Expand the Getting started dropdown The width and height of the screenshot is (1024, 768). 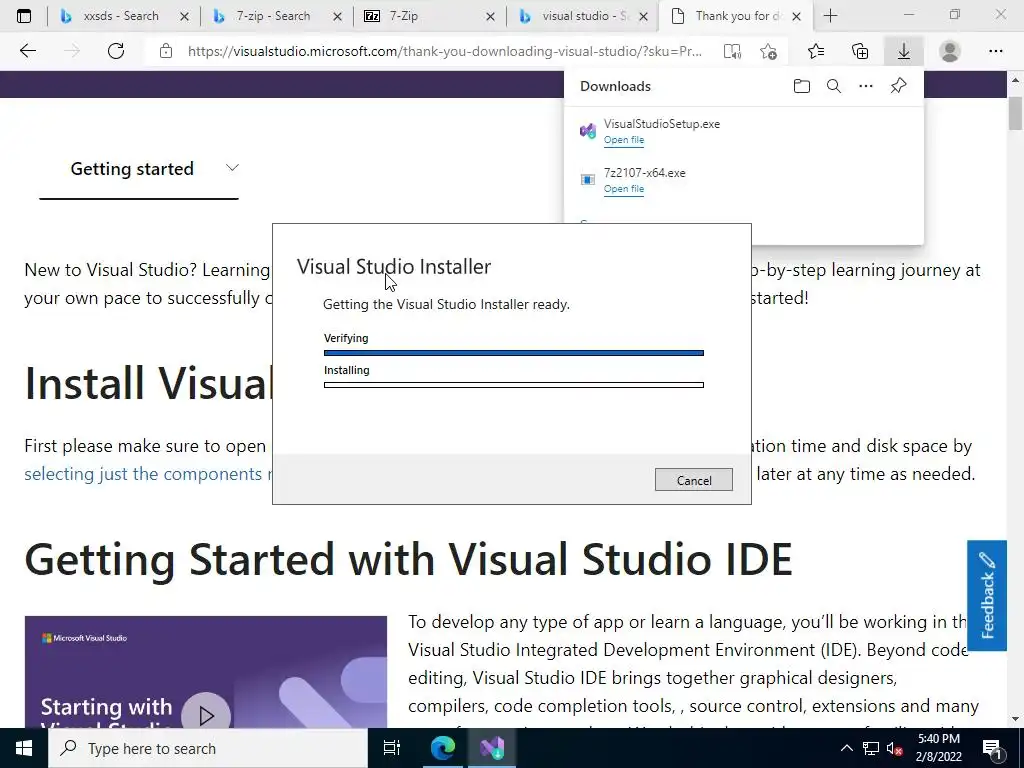[x=232, y=168]
